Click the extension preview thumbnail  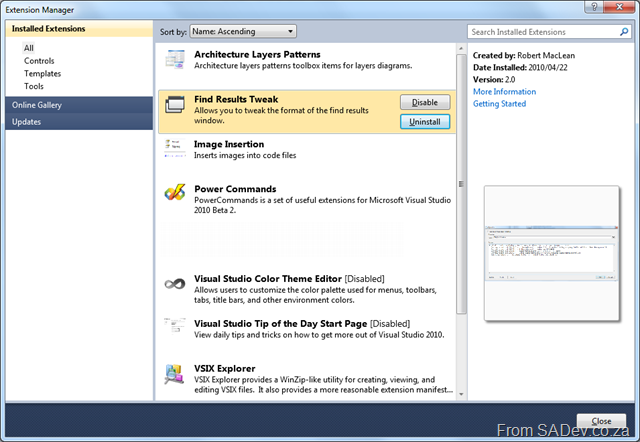[553, 254]
